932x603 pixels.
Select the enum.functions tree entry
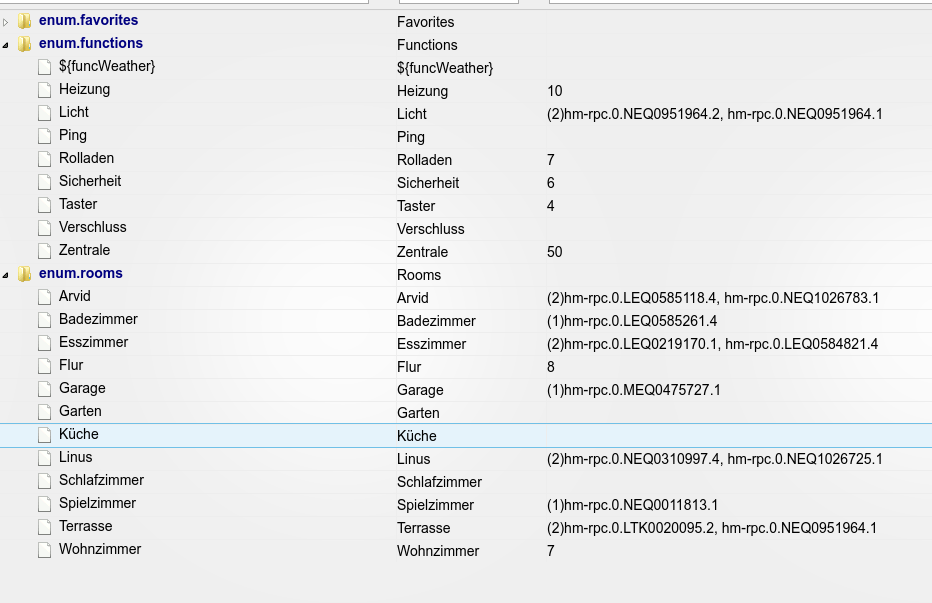pos(91,43)
